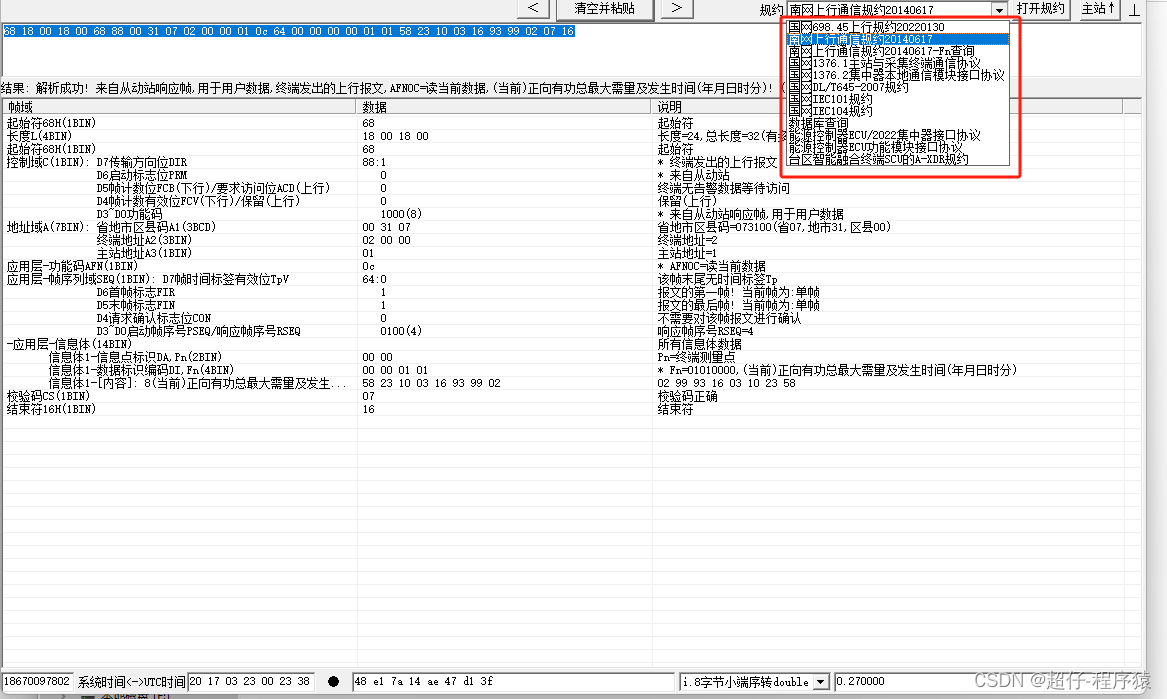
Task: Select the D4帧计数有效位FCV row
Action: pyautogui.click(x=572, y=201)
